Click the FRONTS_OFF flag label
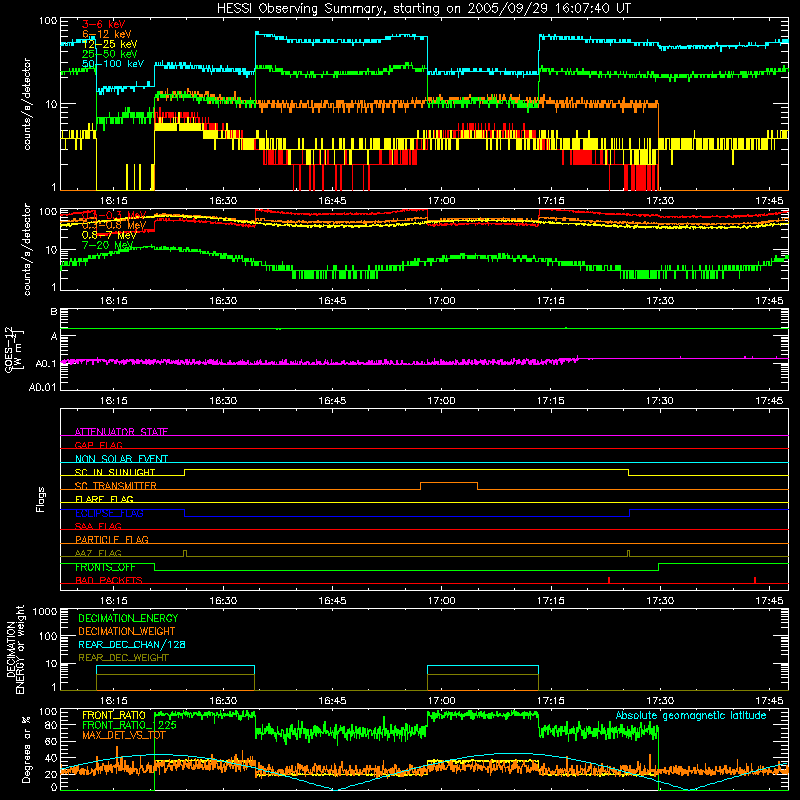Viewport: 800px width, 800px height. click(x=105, y=567)
